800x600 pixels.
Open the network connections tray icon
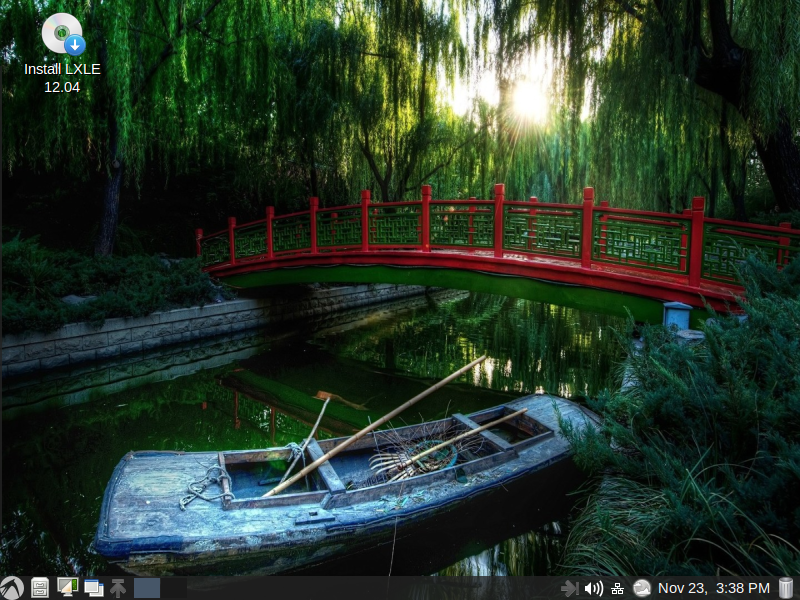(x=618, y=588)
